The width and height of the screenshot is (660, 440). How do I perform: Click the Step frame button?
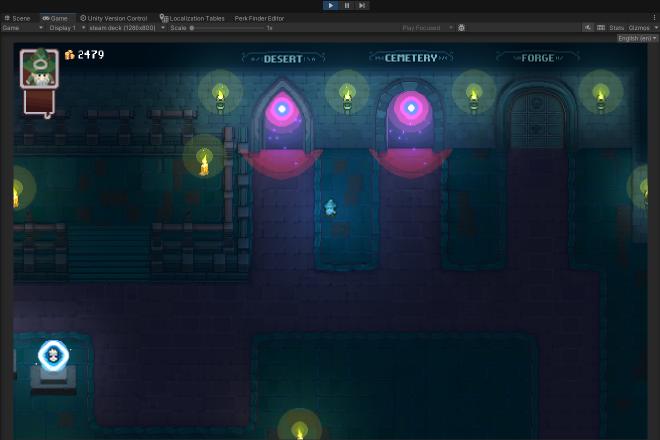pos(361,5)
